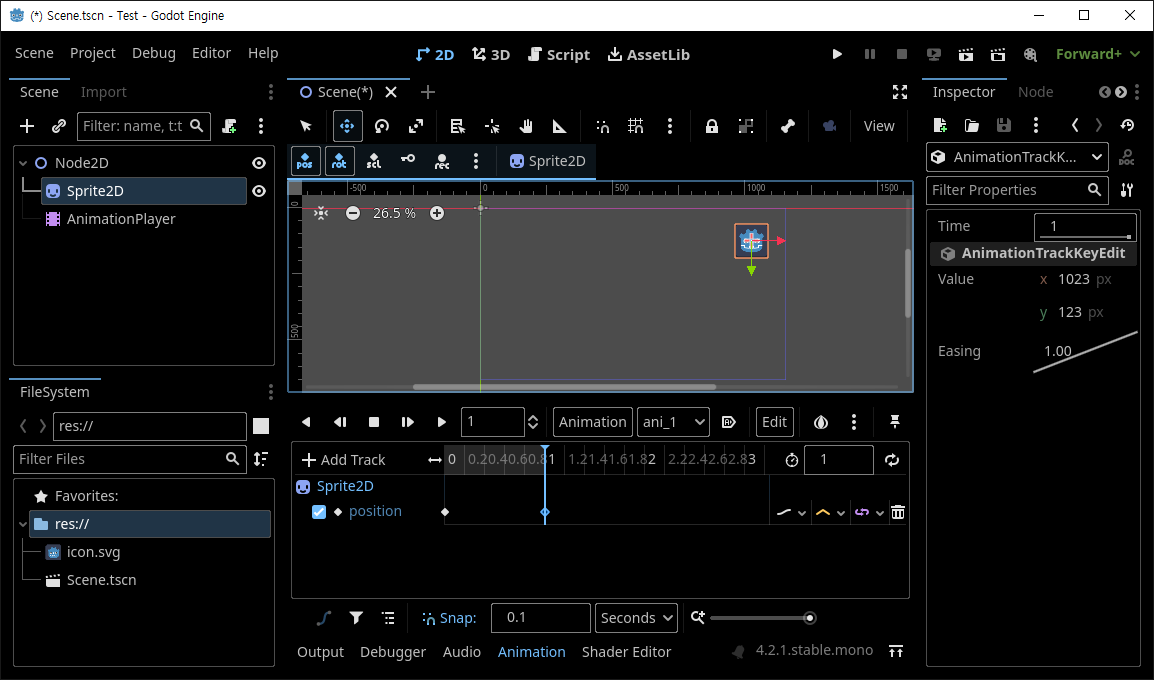Screen dimensions: 1154x680
Task: Click the Easing curve control
Action: (1086, 352)
